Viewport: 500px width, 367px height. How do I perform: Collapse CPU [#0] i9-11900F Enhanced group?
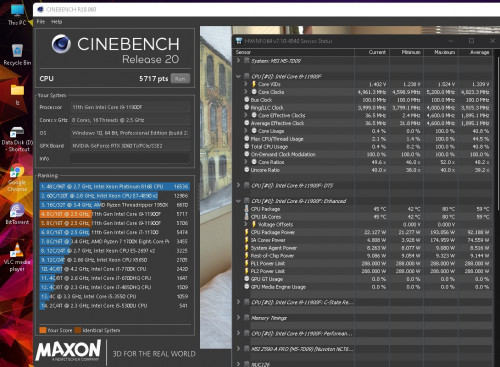238,201
